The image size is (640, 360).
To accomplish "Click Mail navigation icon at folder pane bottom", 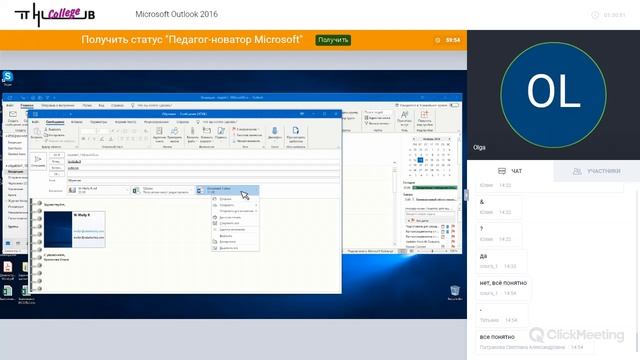I will [8, 243].
